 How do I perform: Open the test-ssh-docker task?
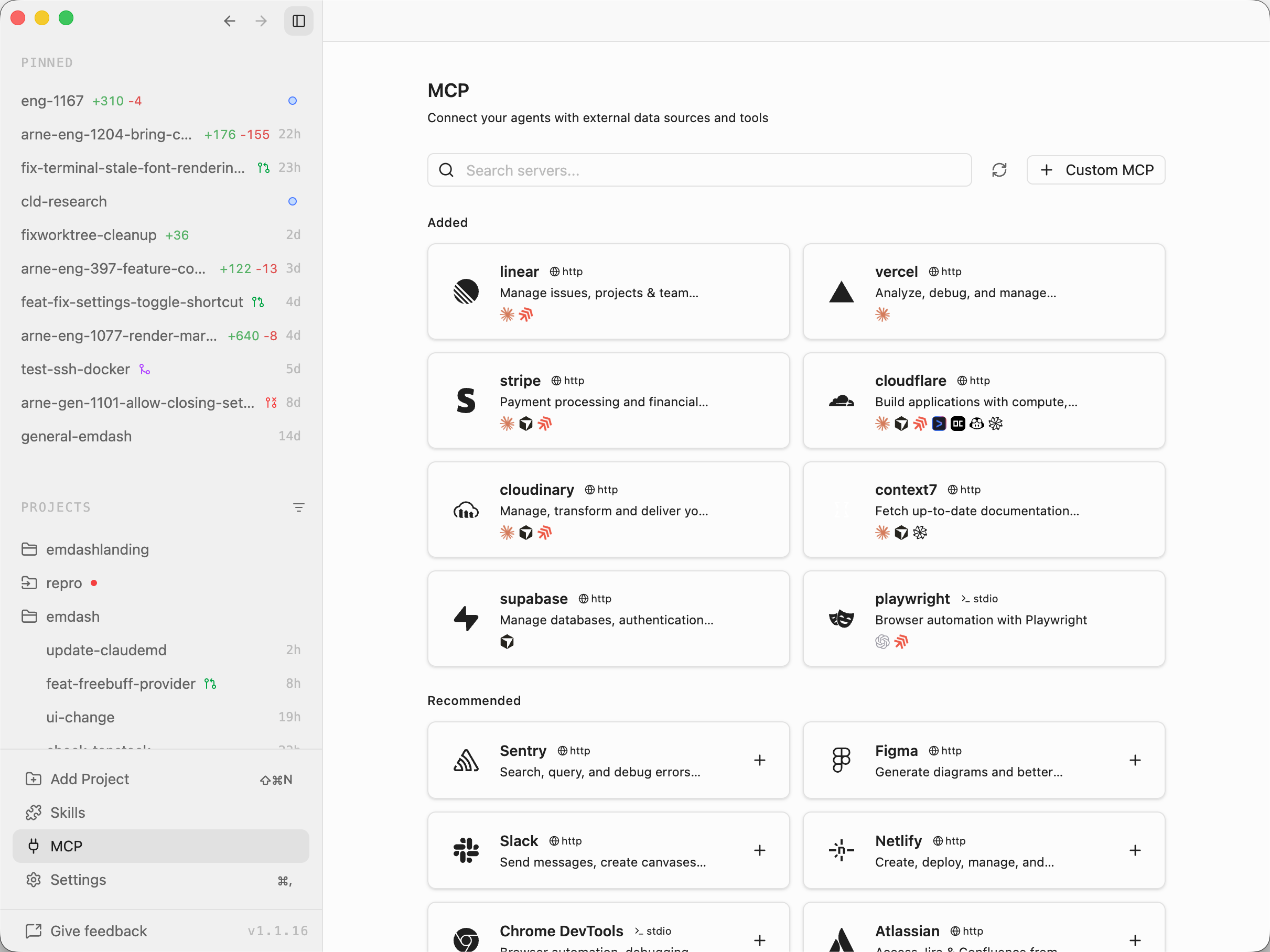[x=161, y=369]
